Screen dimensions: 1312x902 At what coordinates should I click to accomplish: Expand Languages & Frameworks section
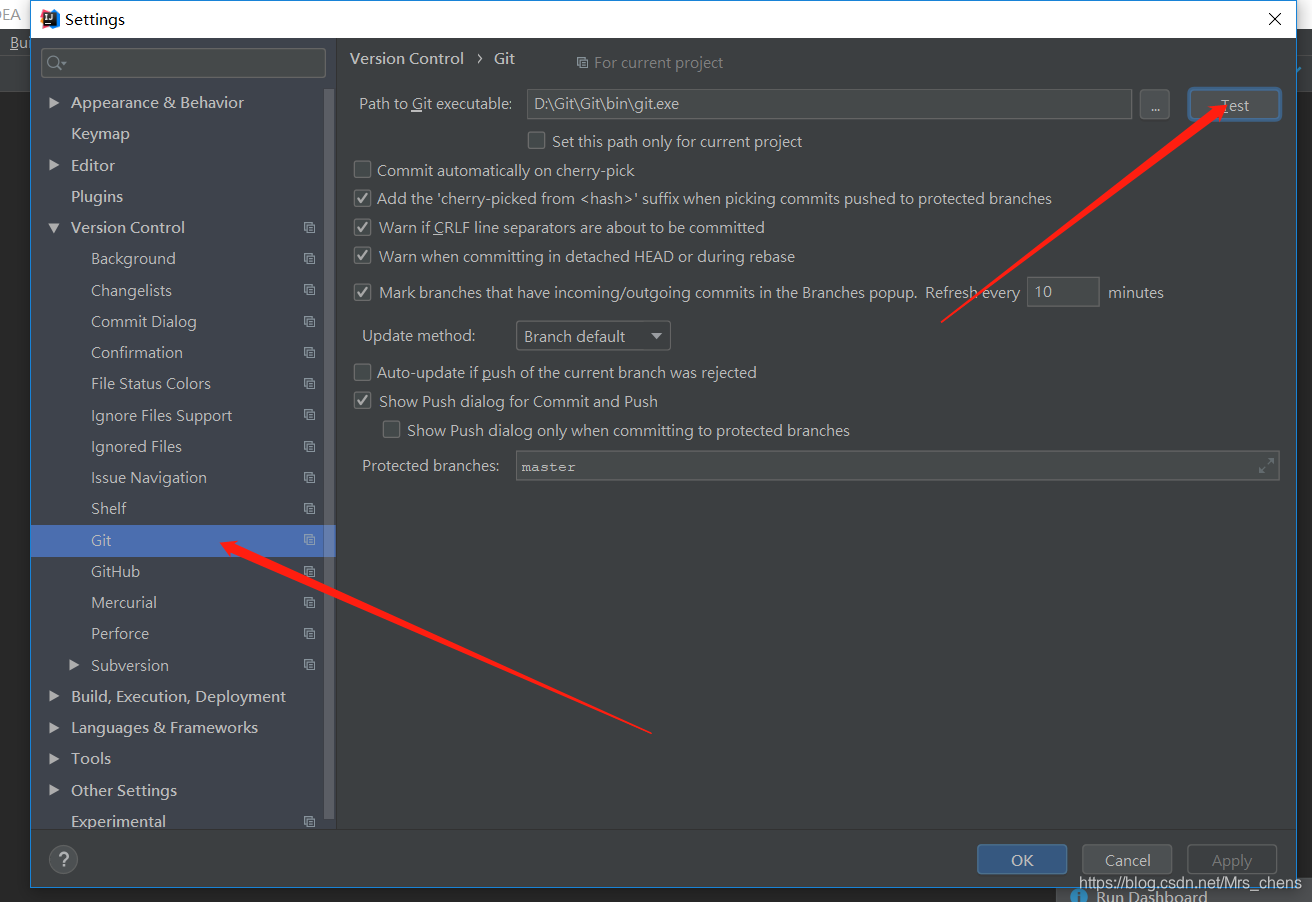(54, 727)
